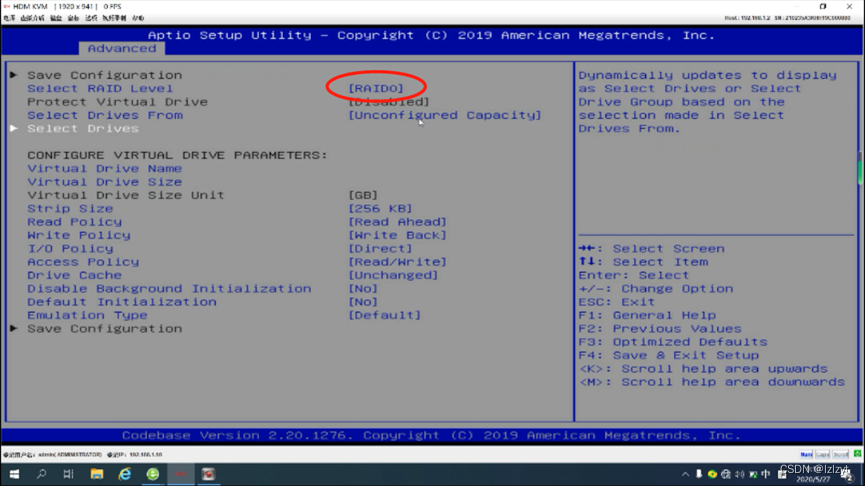Click the green status icon in KVM bar
Screen dimensions: 865x486
coord(857,454)
